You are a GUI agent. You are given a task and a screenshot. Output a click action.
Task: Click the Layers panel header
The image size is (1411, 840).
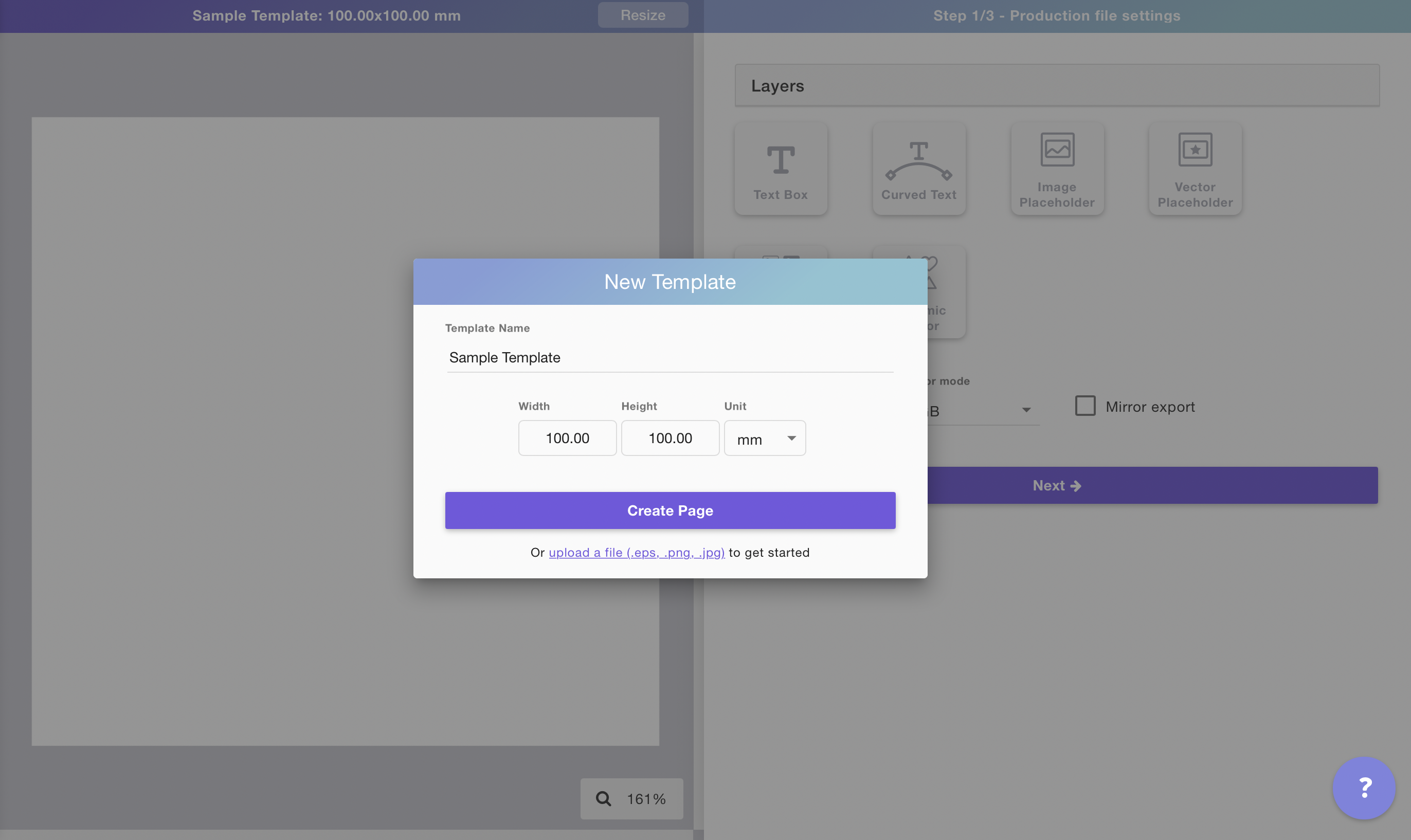coord(1057,85)
